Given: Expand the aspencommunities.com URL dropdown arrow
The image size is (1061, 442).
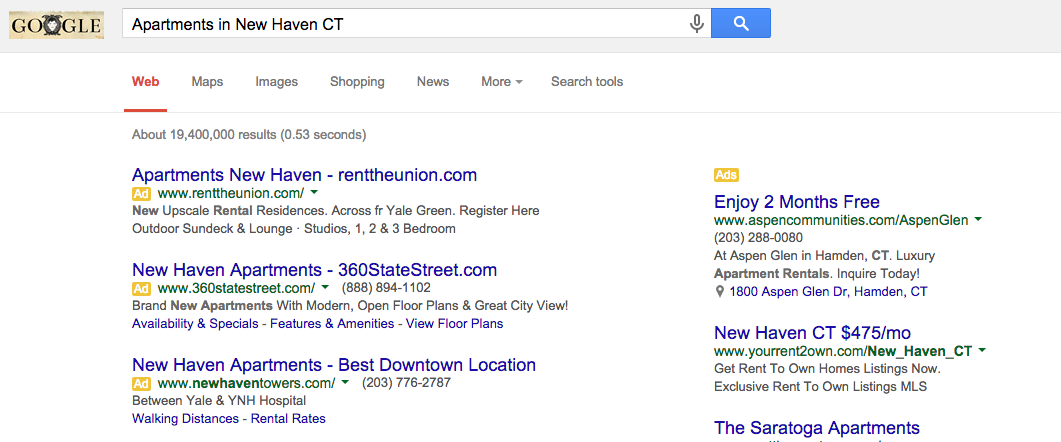Looking at the screenshot, I should 978,219.
